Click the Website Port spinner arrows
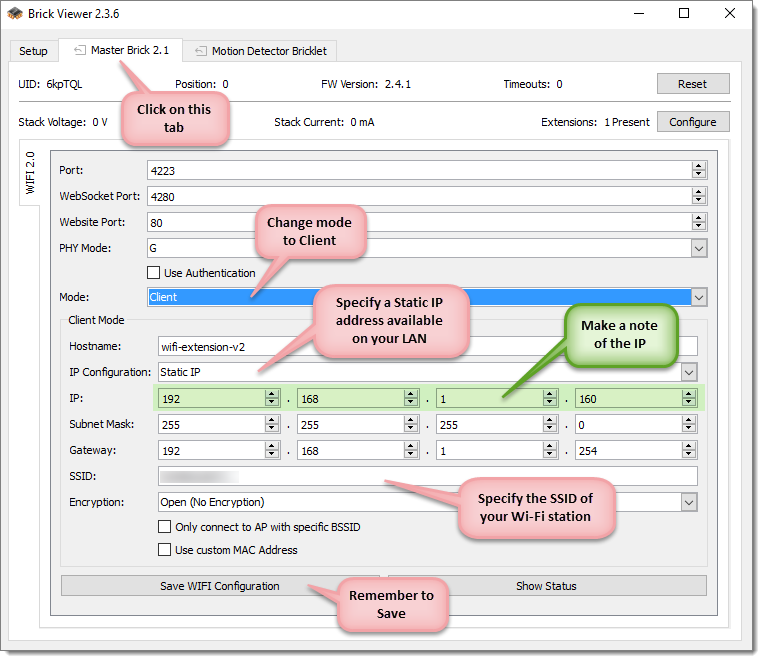 click(x=699, y=222)
